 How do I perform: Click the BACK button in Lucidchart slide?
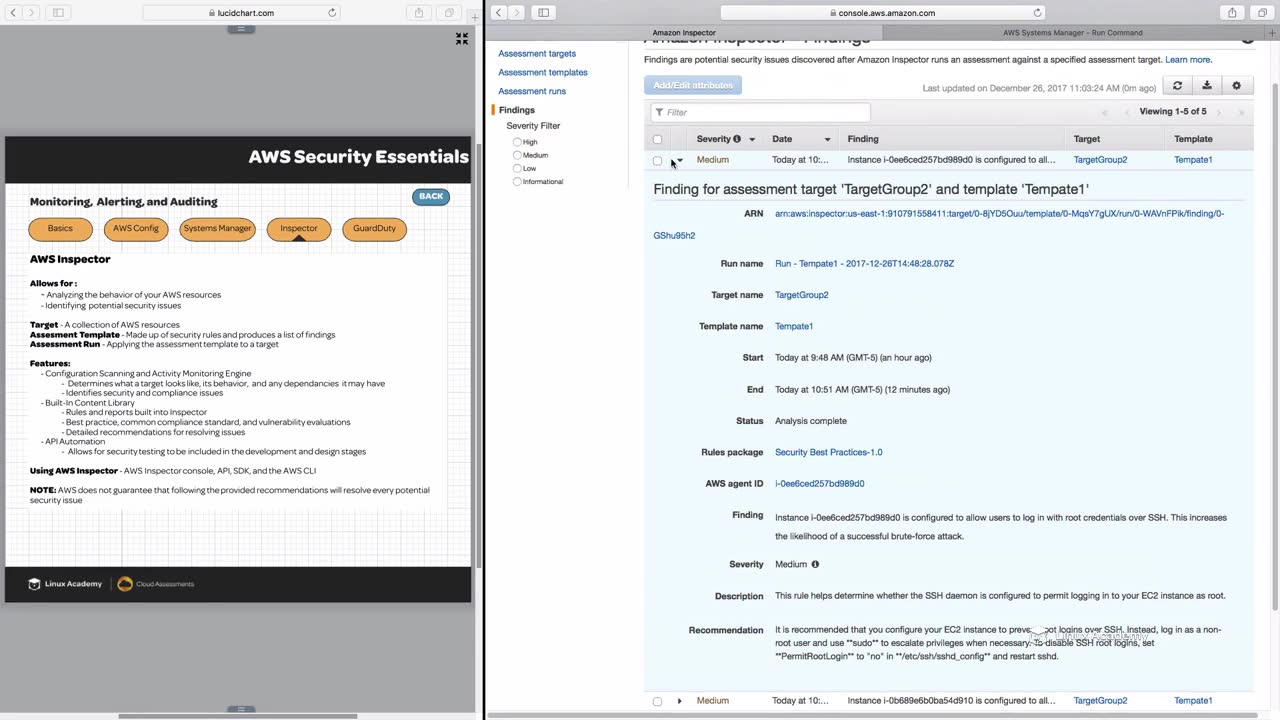click(x=431, y=196)
